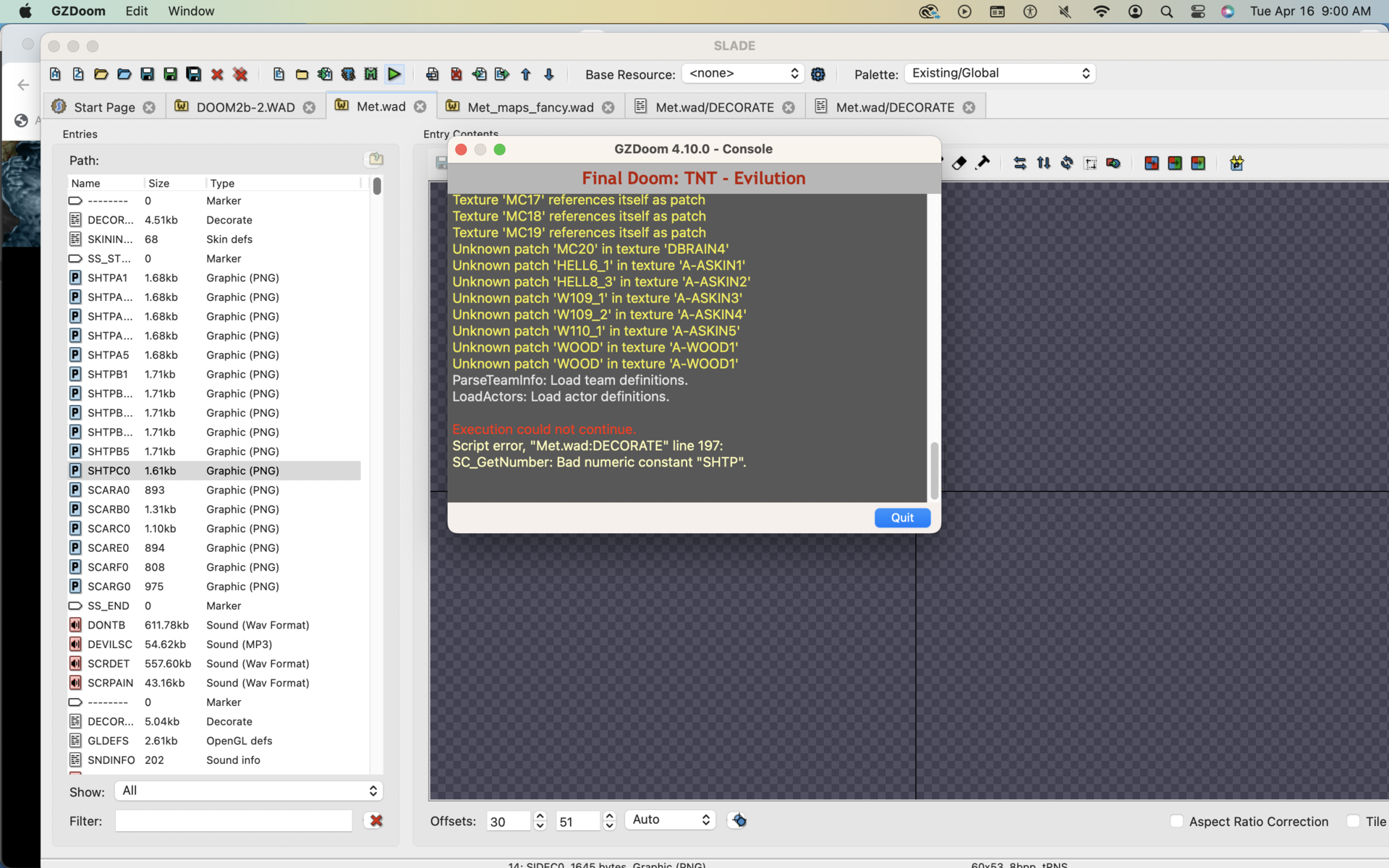The image size is (1389, 868).
Task: Click the rotate image icon
Action: pos(1066,163)
